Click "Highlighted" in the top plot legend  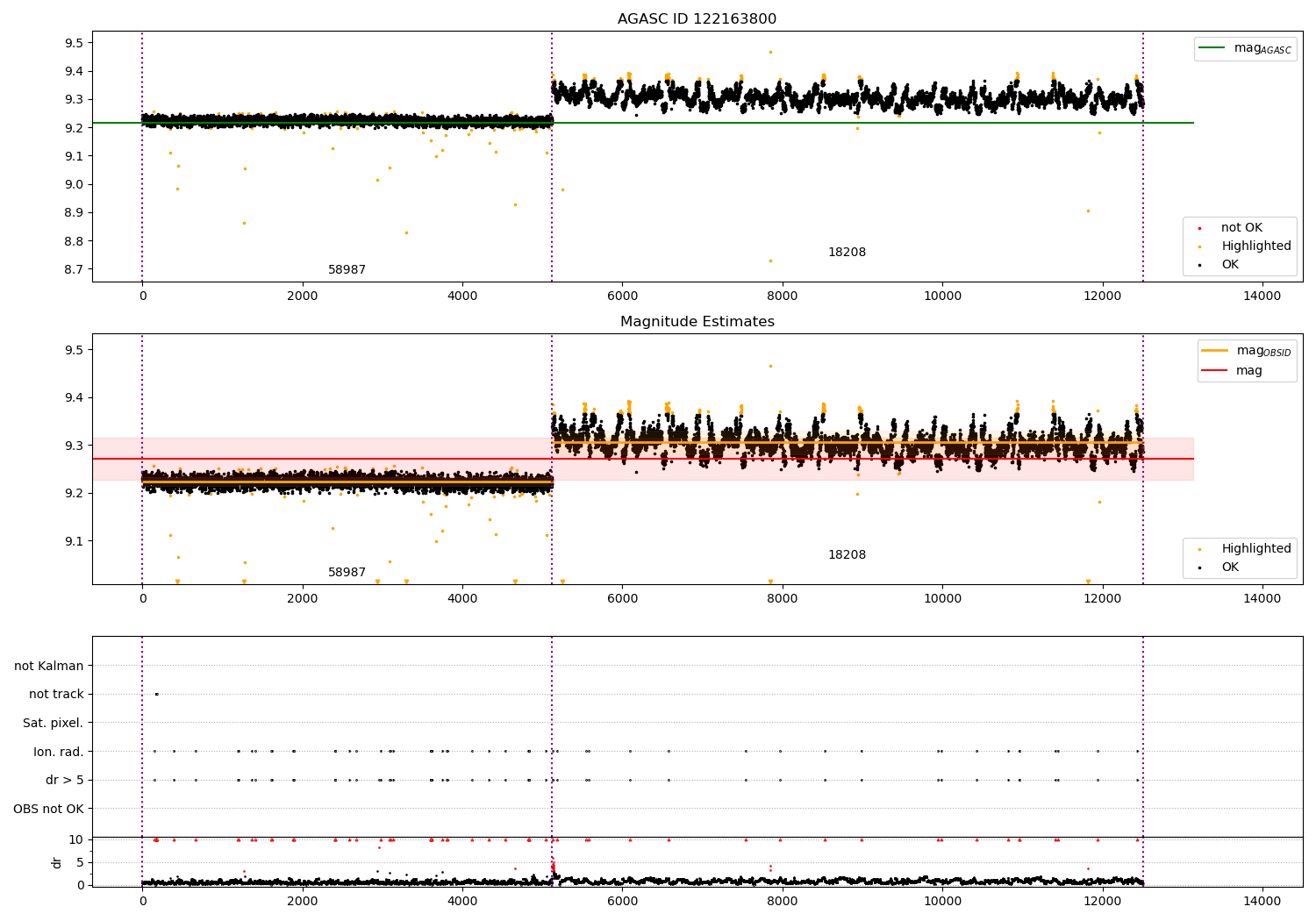tap(1255, 246)
